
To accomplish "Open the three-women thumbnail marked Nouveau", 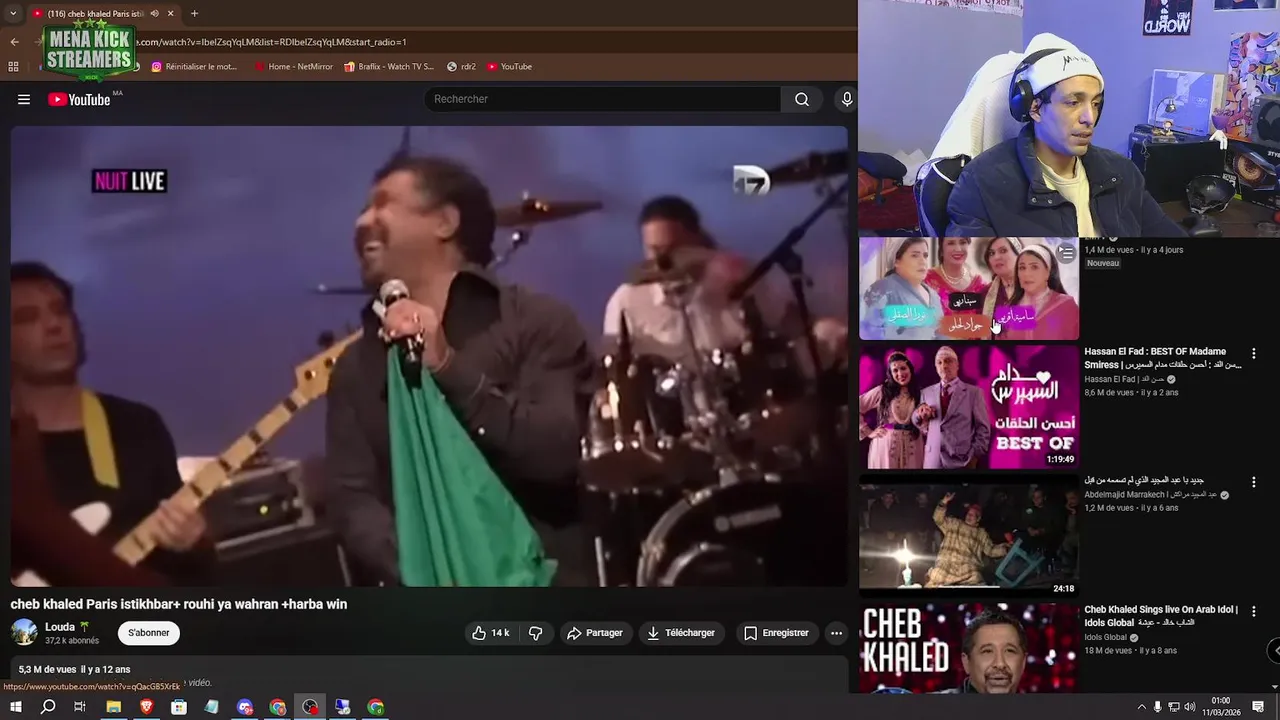I will (x=969, y=289).
